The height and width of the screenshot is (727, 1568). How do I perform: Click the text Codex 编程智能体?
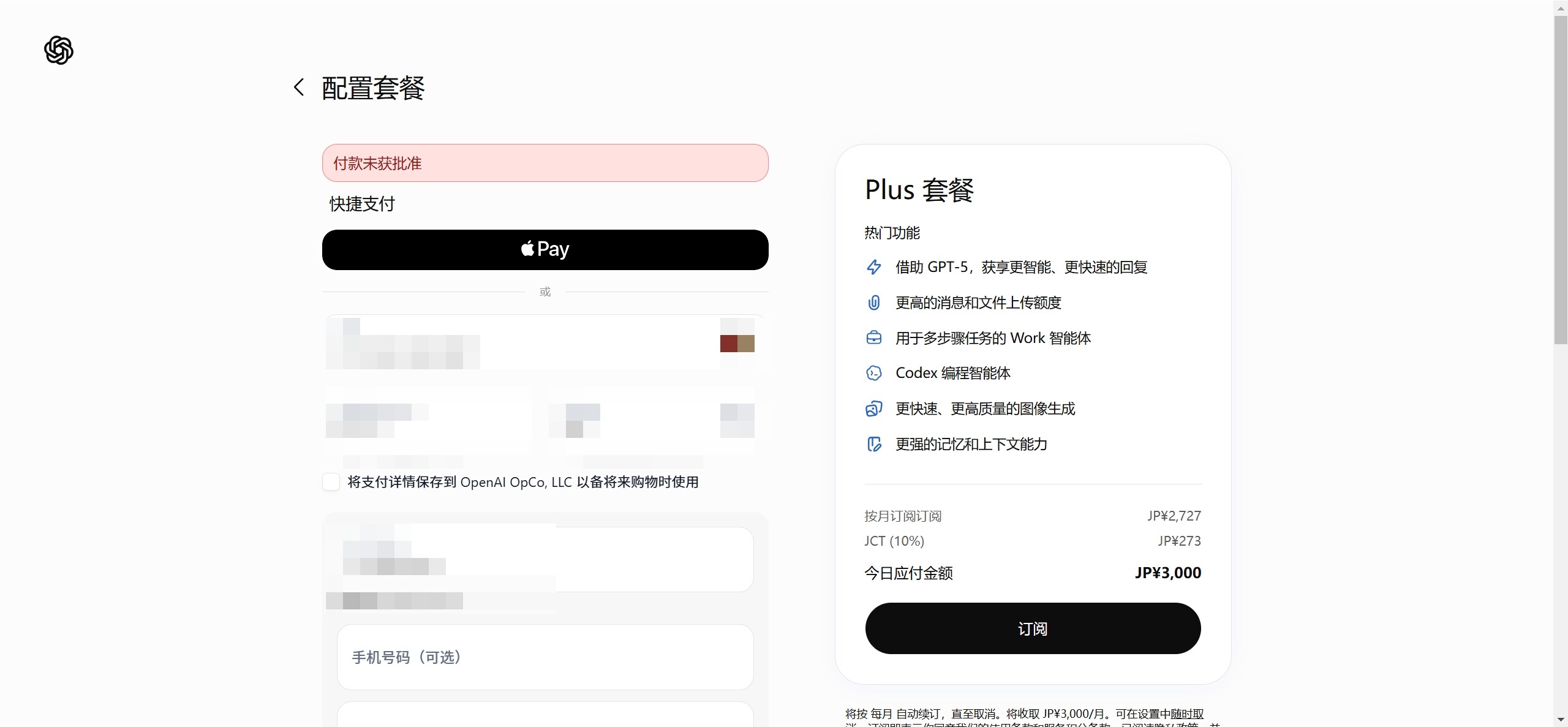(953, 373)
